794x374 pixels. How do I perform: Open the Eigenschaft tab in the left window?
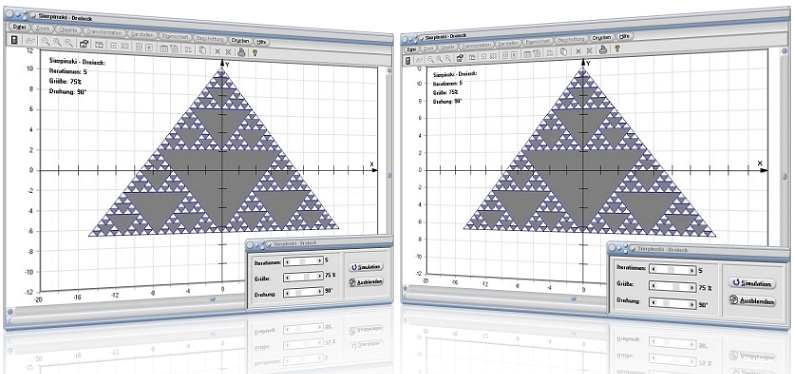click(x=175, y=36)
